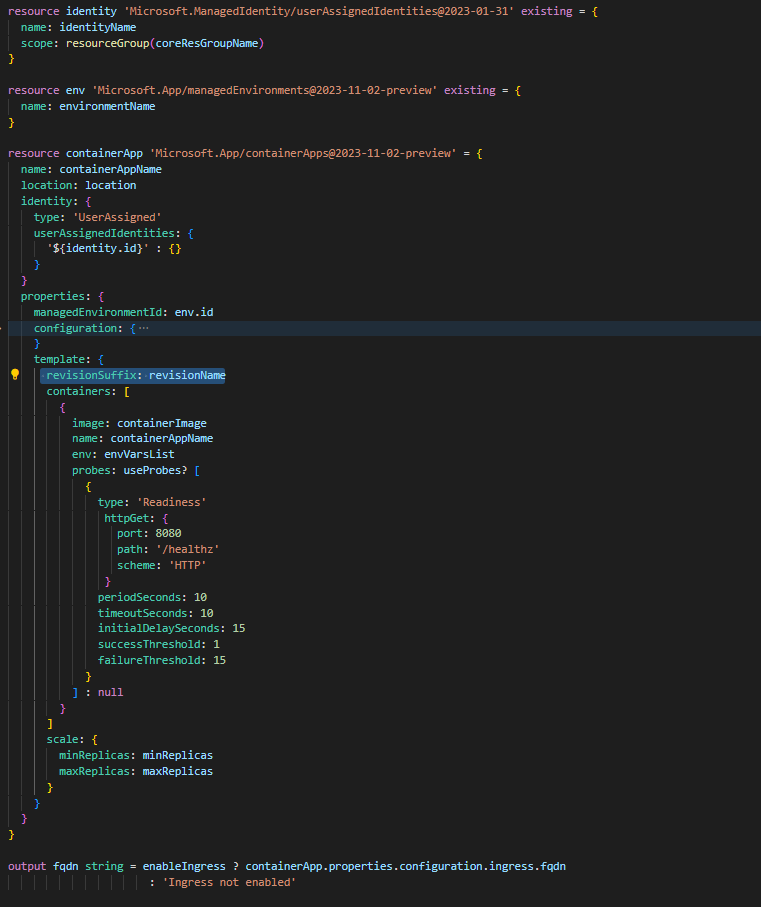761x907 pixels.
Task: Click the 'identityName' value
Action: pos(98,27)
